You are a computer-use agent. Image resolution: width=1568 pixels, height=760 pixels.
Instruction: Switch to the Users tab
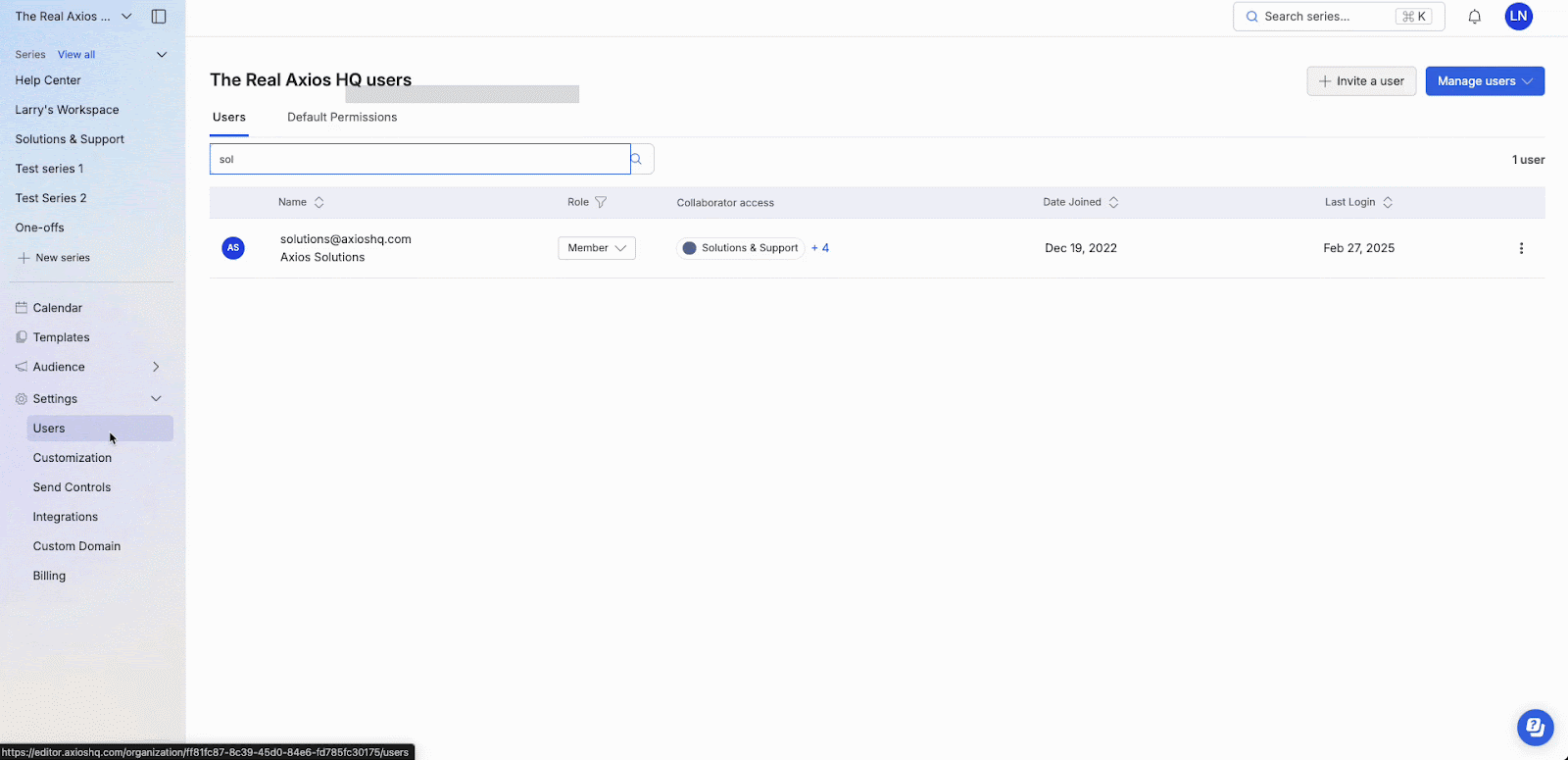coord(229,118)
